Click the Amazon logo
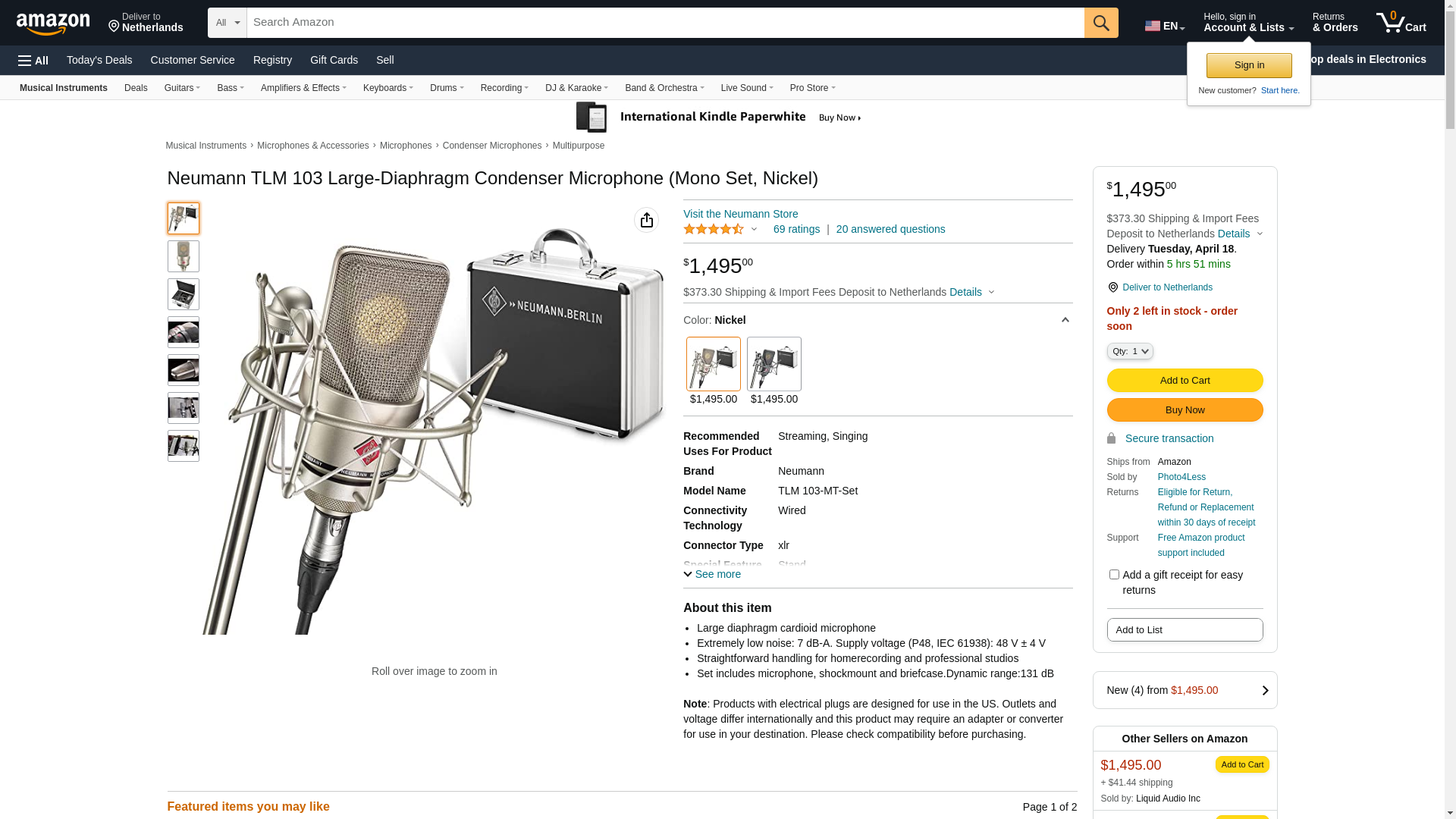 coord(53,24)
